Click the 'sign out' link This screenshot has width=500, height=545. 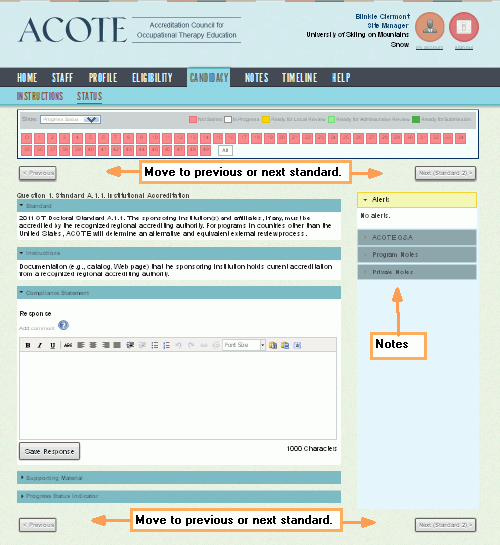pos(464,48)
